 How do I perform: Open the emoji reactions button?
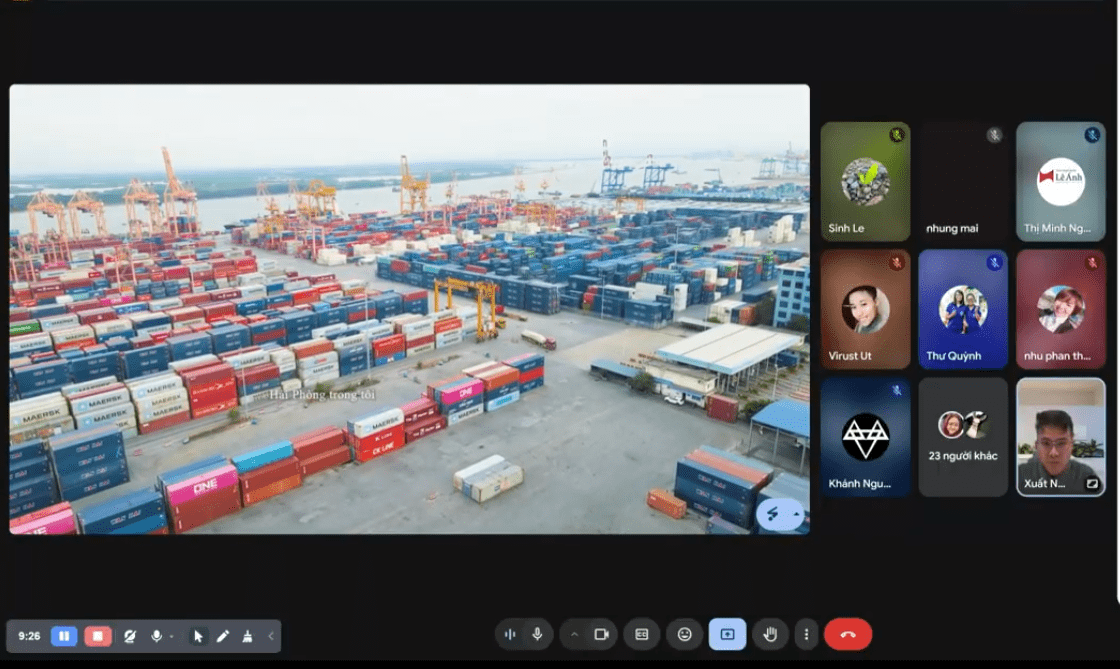click(685, 634)
